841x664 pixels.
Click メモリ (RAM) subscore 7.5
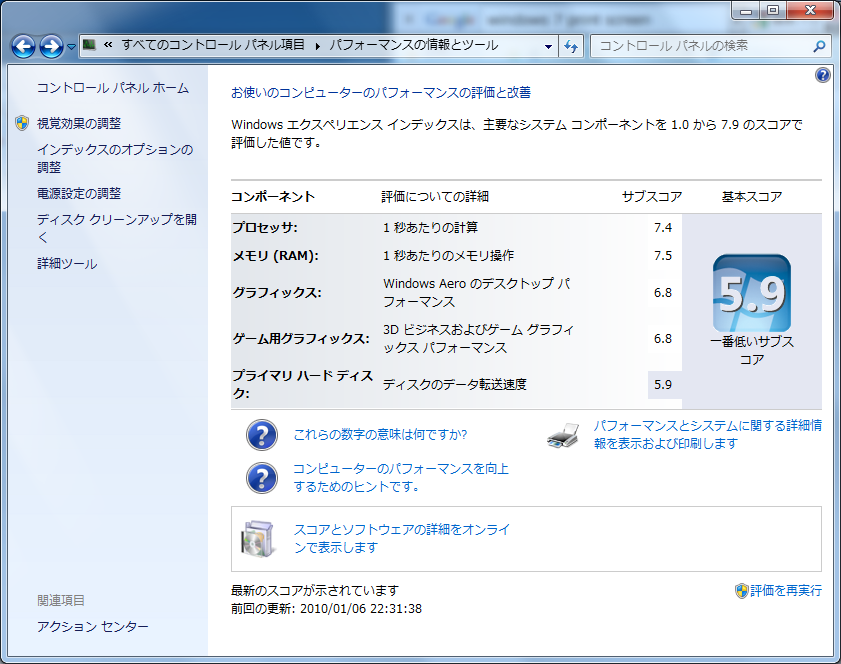pyautogui.click(x=663, y=255)
